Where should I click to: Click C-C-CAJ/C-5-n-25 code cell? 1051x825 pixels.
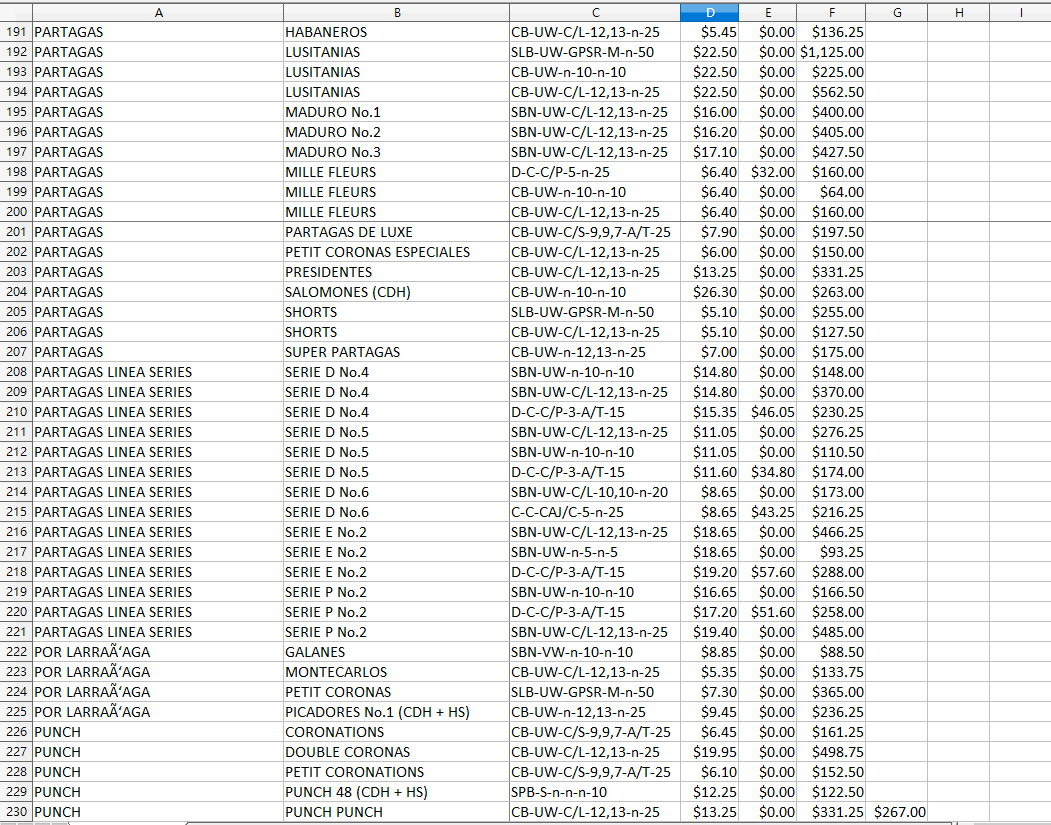pyautogui.click(x=595, y=512)
